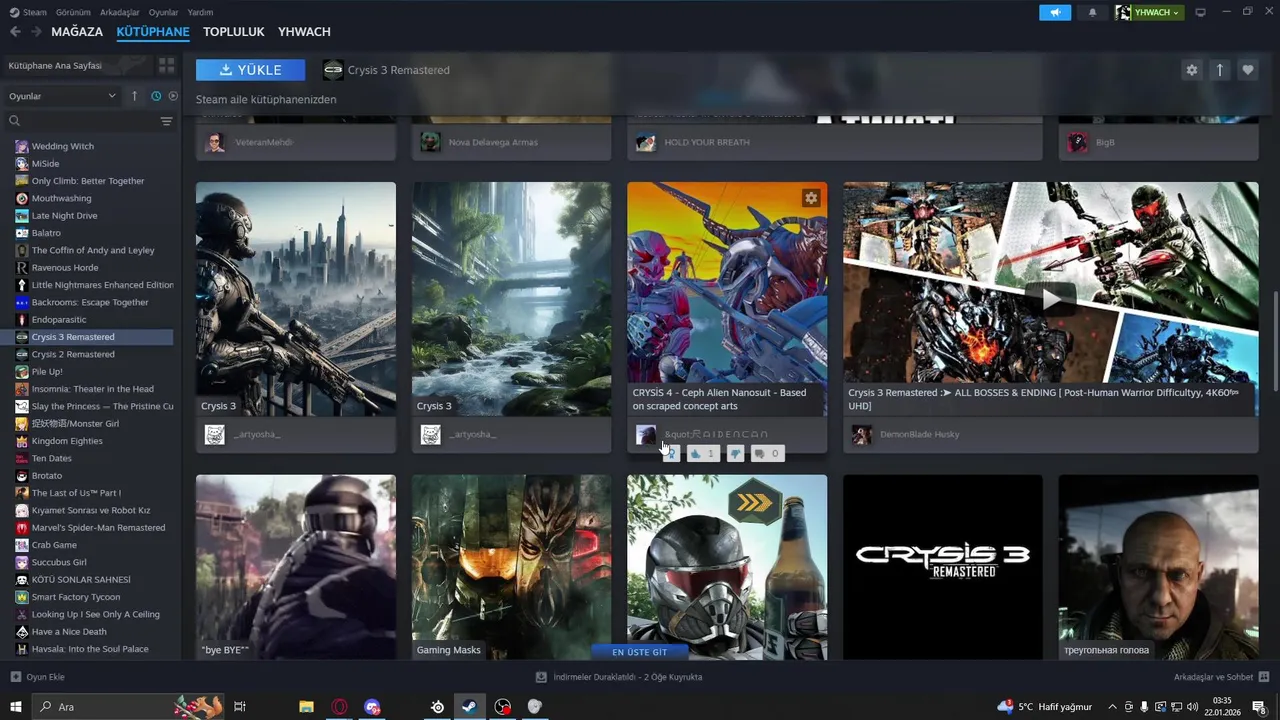This screenshot has height=720, width=1280.
Task: Switch to collections grid view icon
Action: click(166, 65)
